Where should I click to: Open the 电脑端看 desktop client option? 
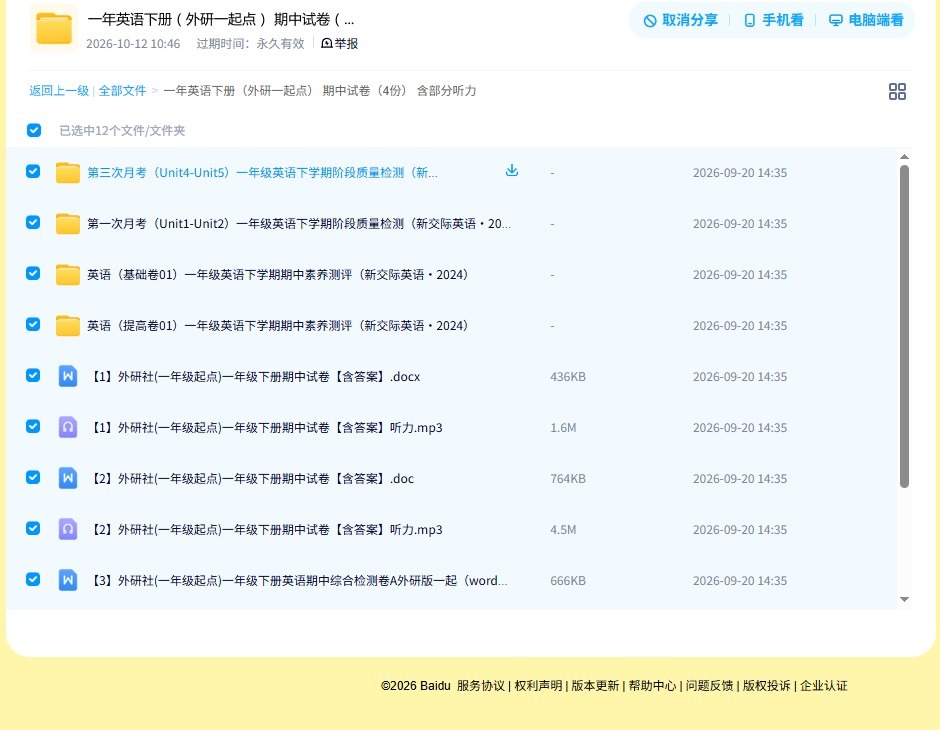[x=866, y=20]
